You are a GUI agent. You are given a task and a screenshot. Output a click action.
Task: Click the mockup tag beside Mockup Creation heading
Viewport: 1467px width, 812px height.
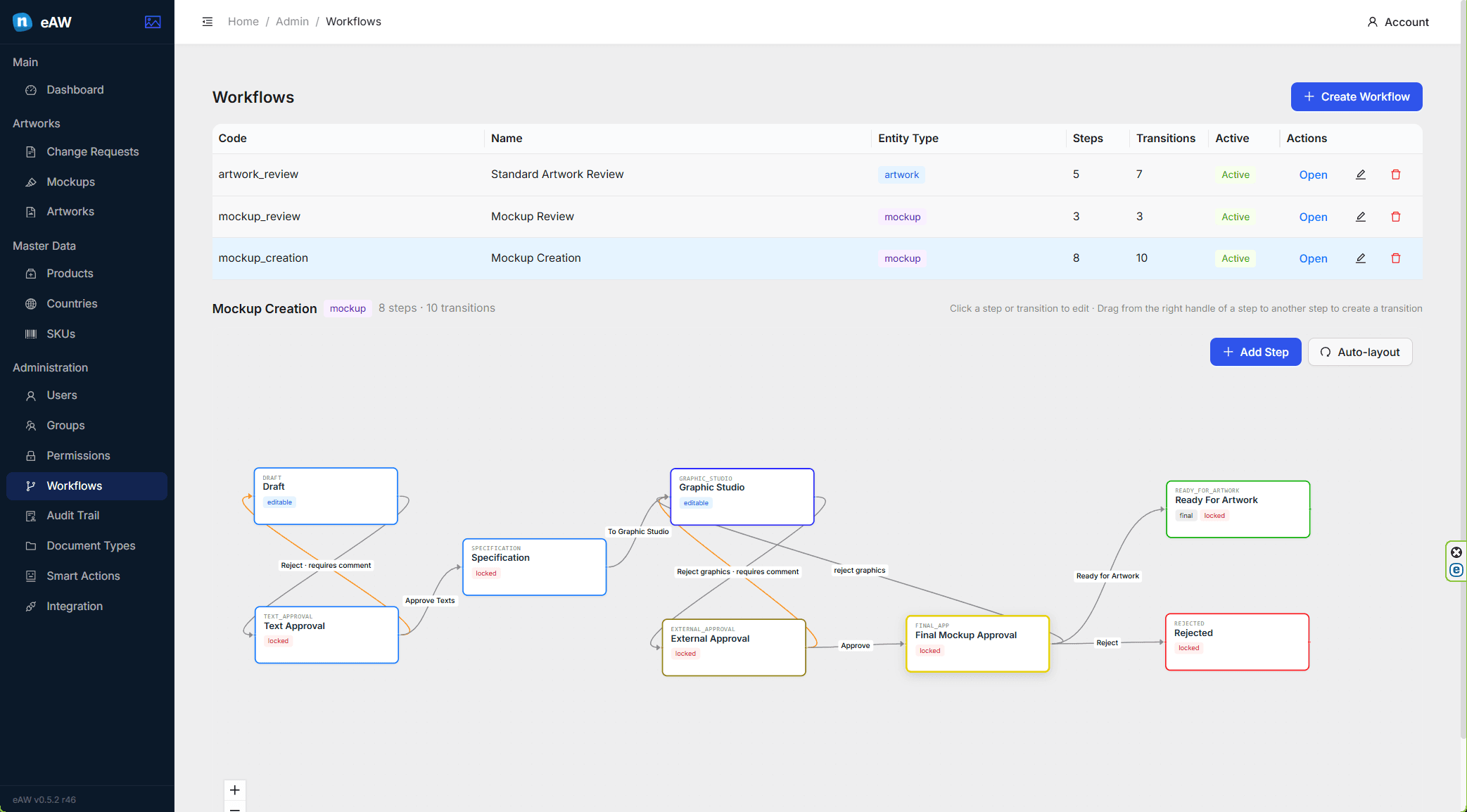coord(348,309)
